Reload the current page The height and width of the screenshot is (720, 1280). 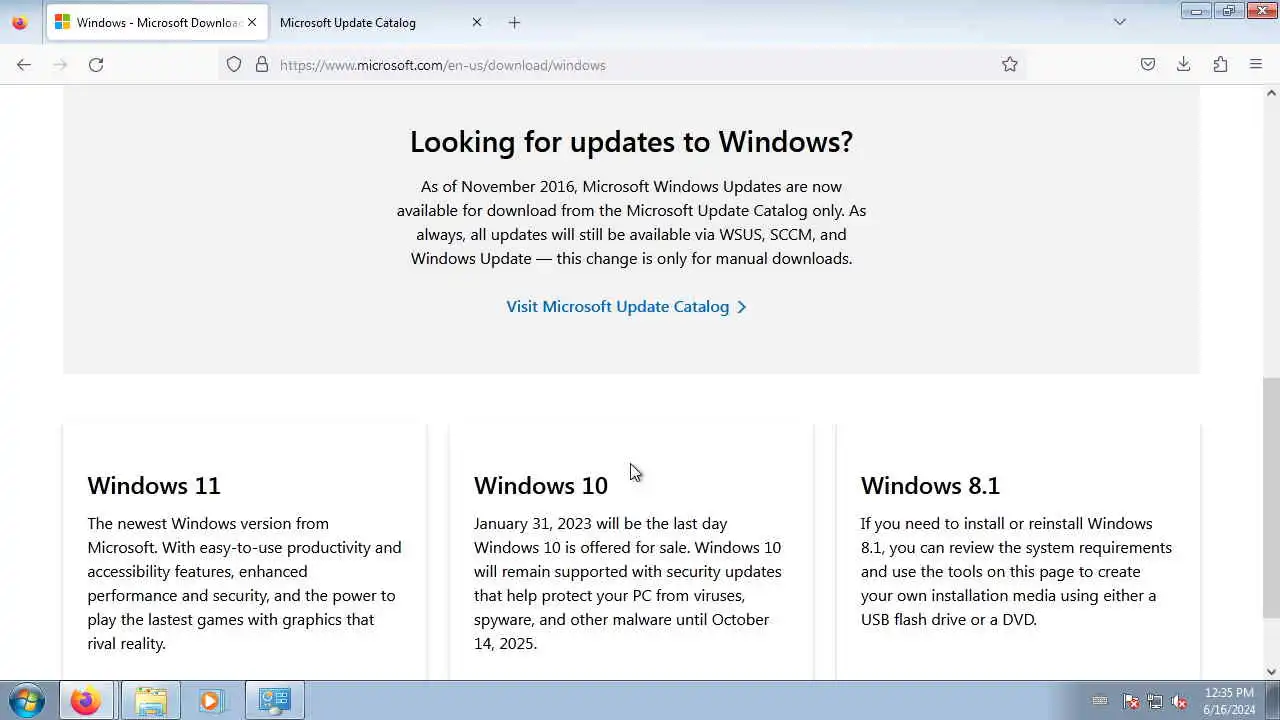[96, 65]
